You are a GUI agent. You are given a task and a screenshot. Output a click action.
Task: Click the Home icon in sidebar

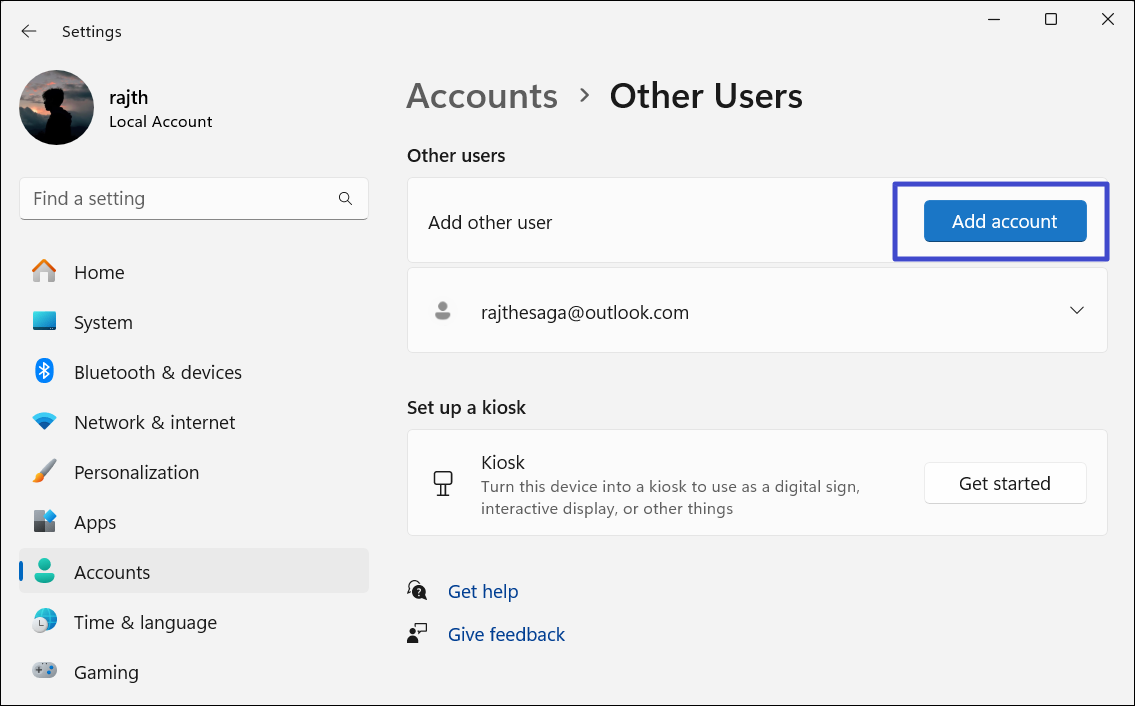click(44, 272)
